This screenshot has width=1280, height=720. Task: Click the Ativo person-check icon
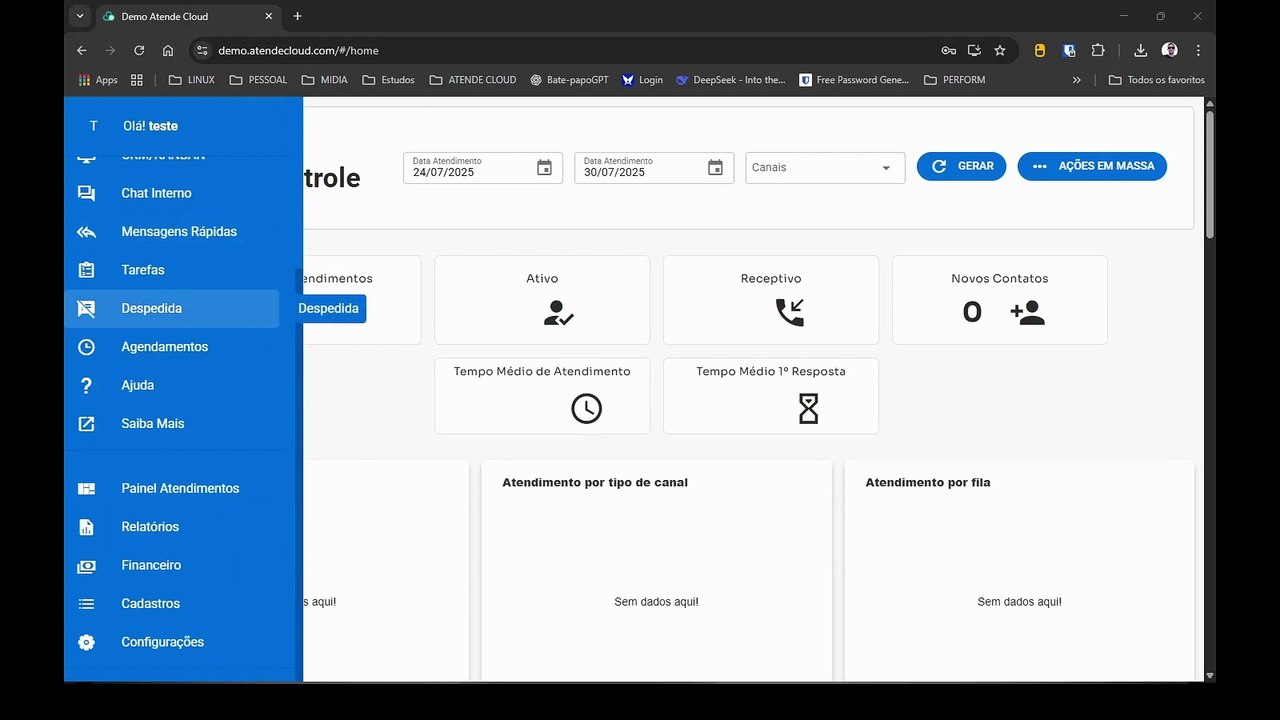point(558,313)
